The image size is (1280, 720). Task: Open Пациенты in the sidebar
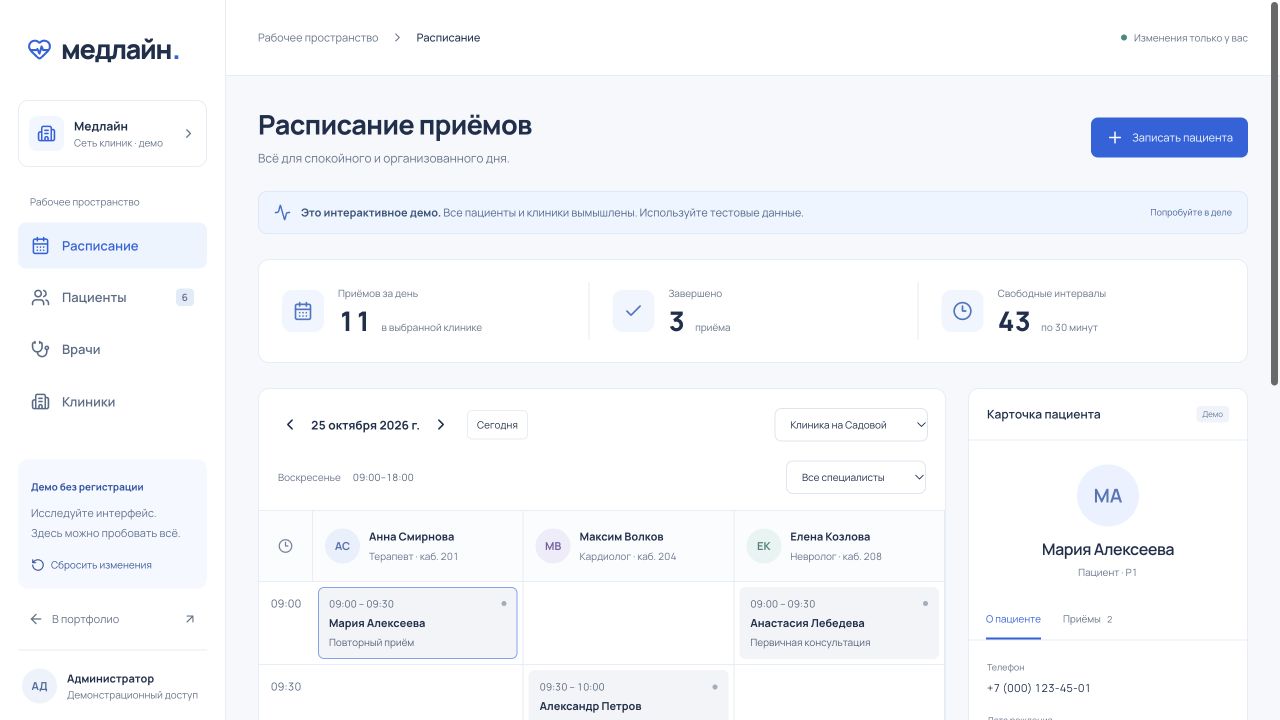[x=112, y=298]
